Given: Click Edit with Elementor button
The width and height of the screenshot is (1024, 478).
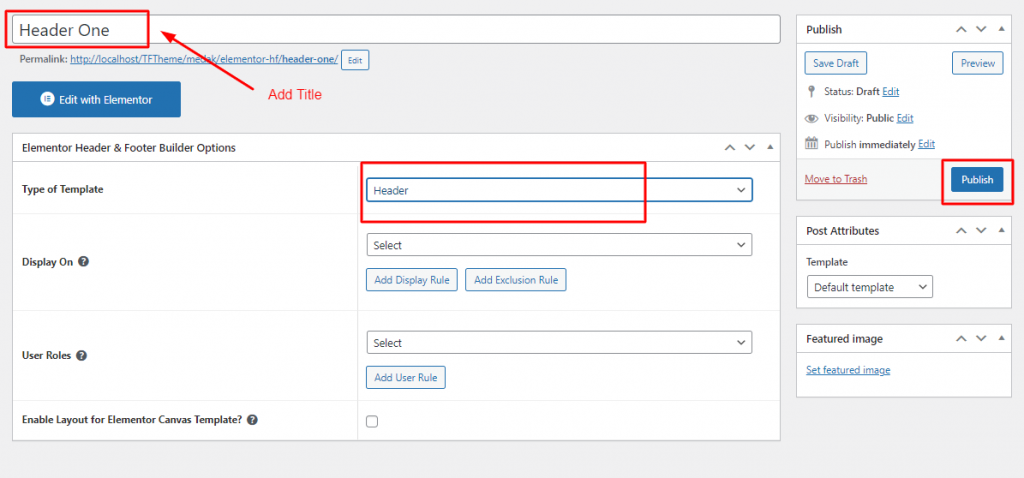Looking at the screenshot, I should point(96,100).
